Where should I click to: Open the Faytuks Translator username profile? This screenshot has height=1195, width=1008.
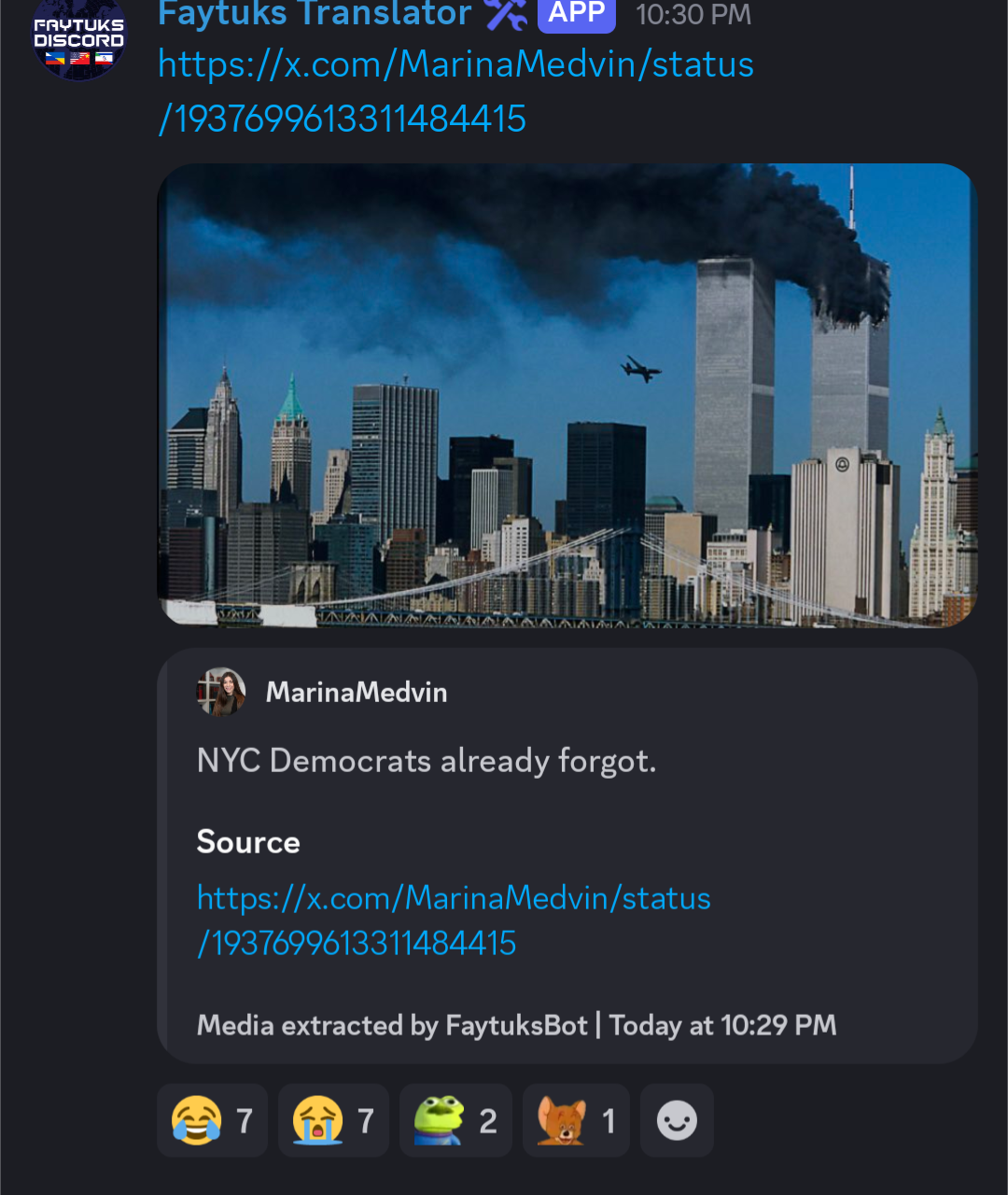pyautogui.click(x=315, y=14)
